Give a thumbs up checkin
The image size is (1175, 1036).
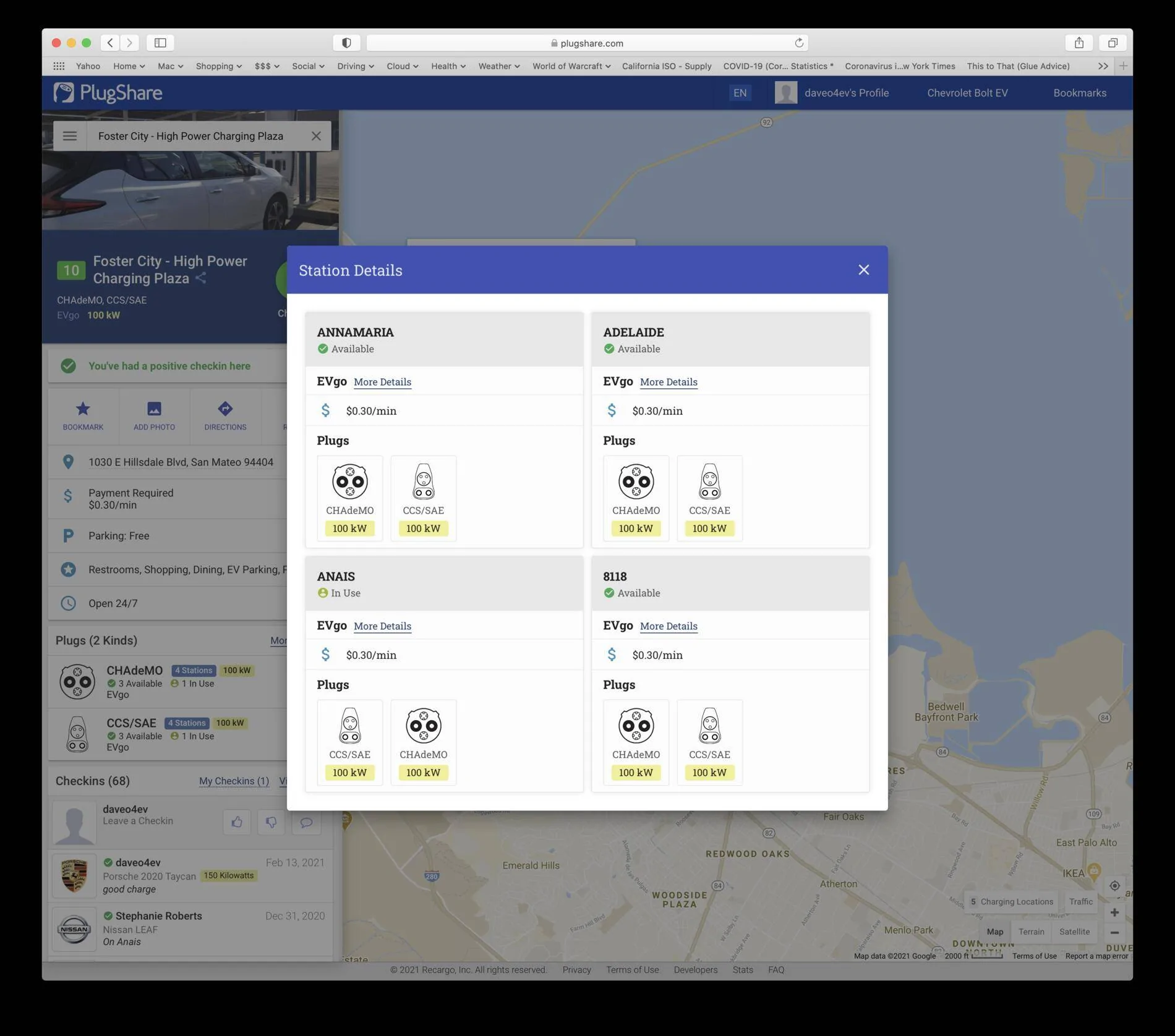(237, 822)
